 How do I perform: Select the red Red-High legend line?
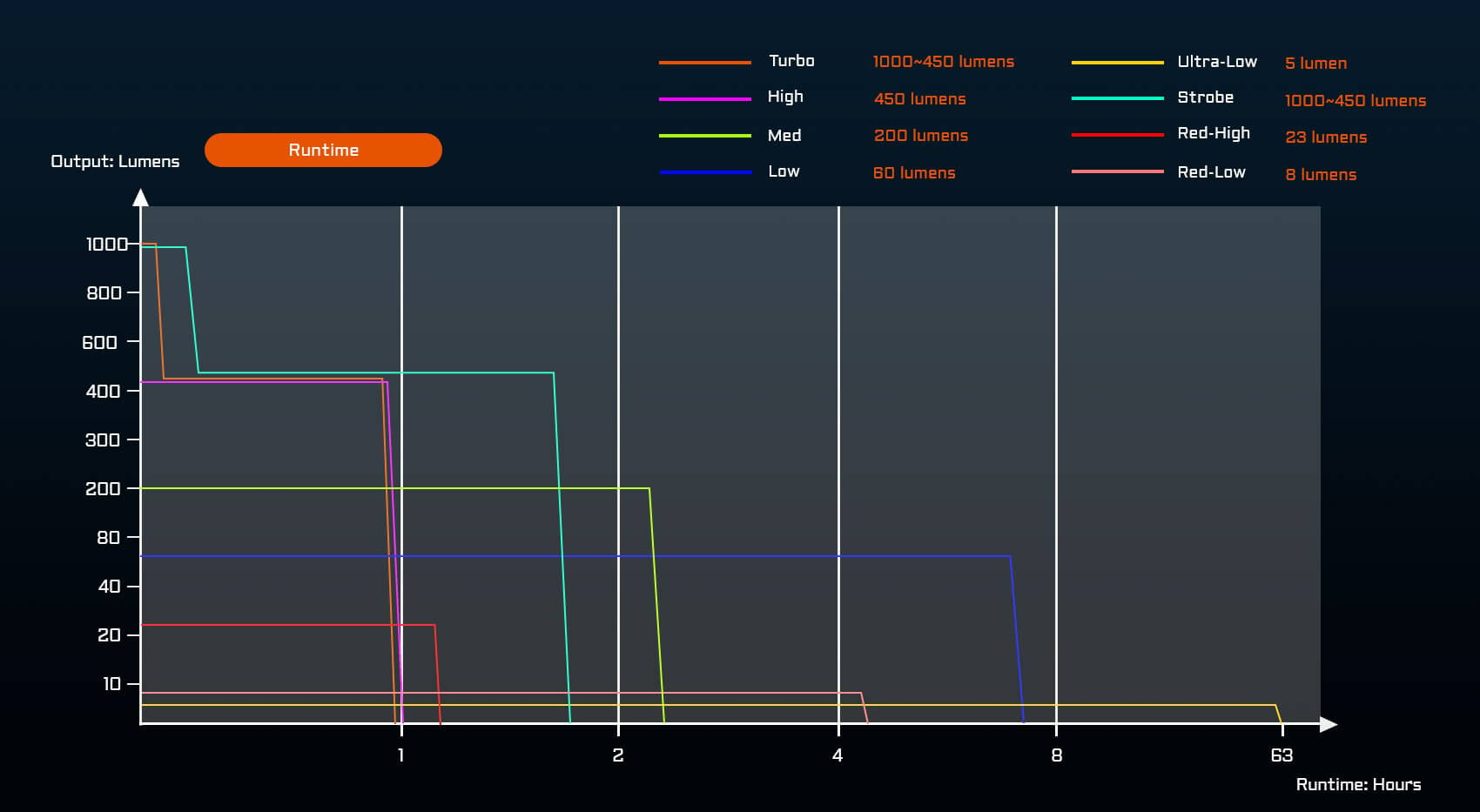(1117, 135)
